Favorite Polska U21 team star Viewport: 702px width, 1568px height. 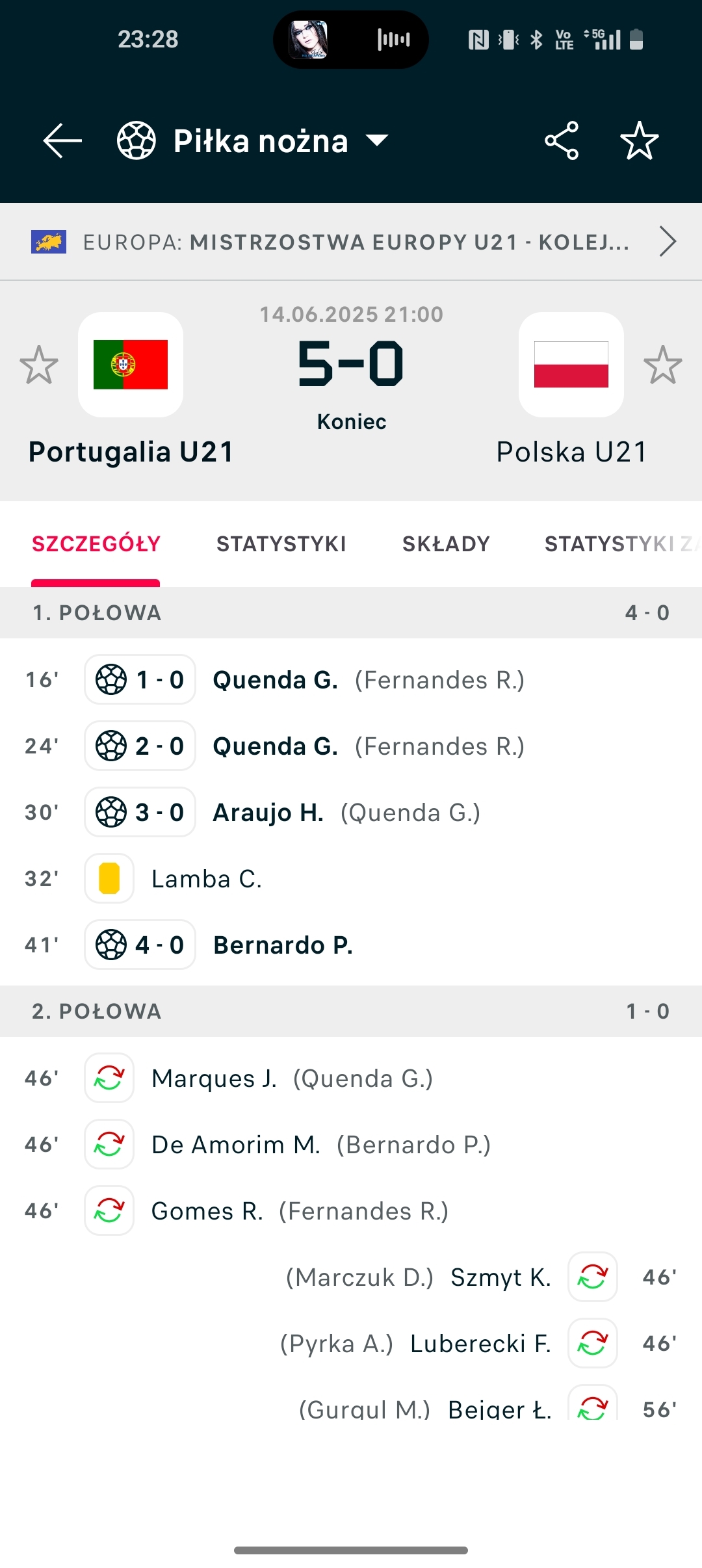(662, 365)
